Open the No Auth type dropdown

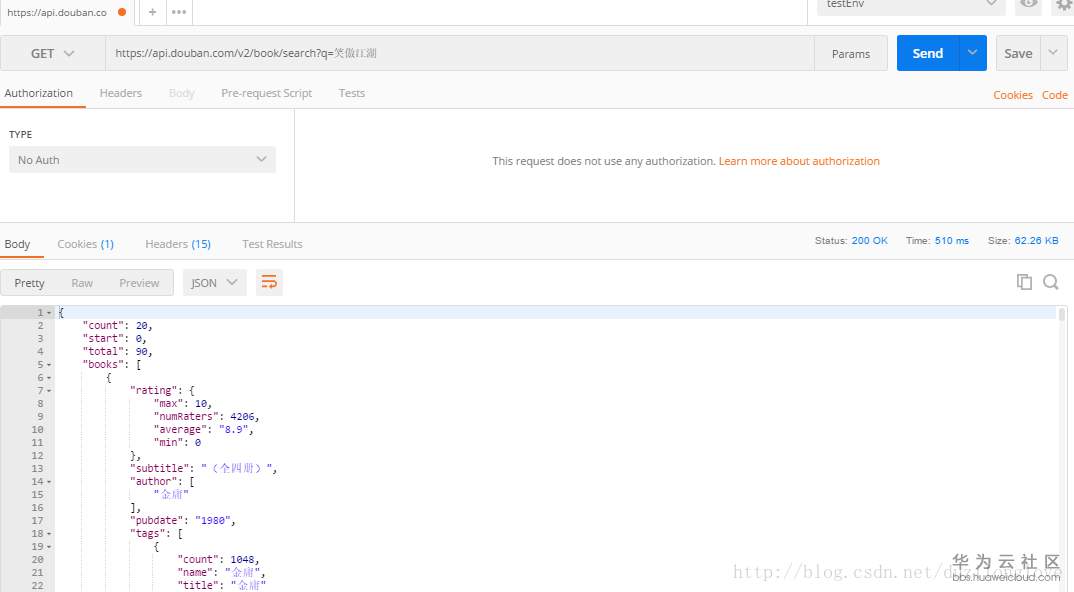142,160
